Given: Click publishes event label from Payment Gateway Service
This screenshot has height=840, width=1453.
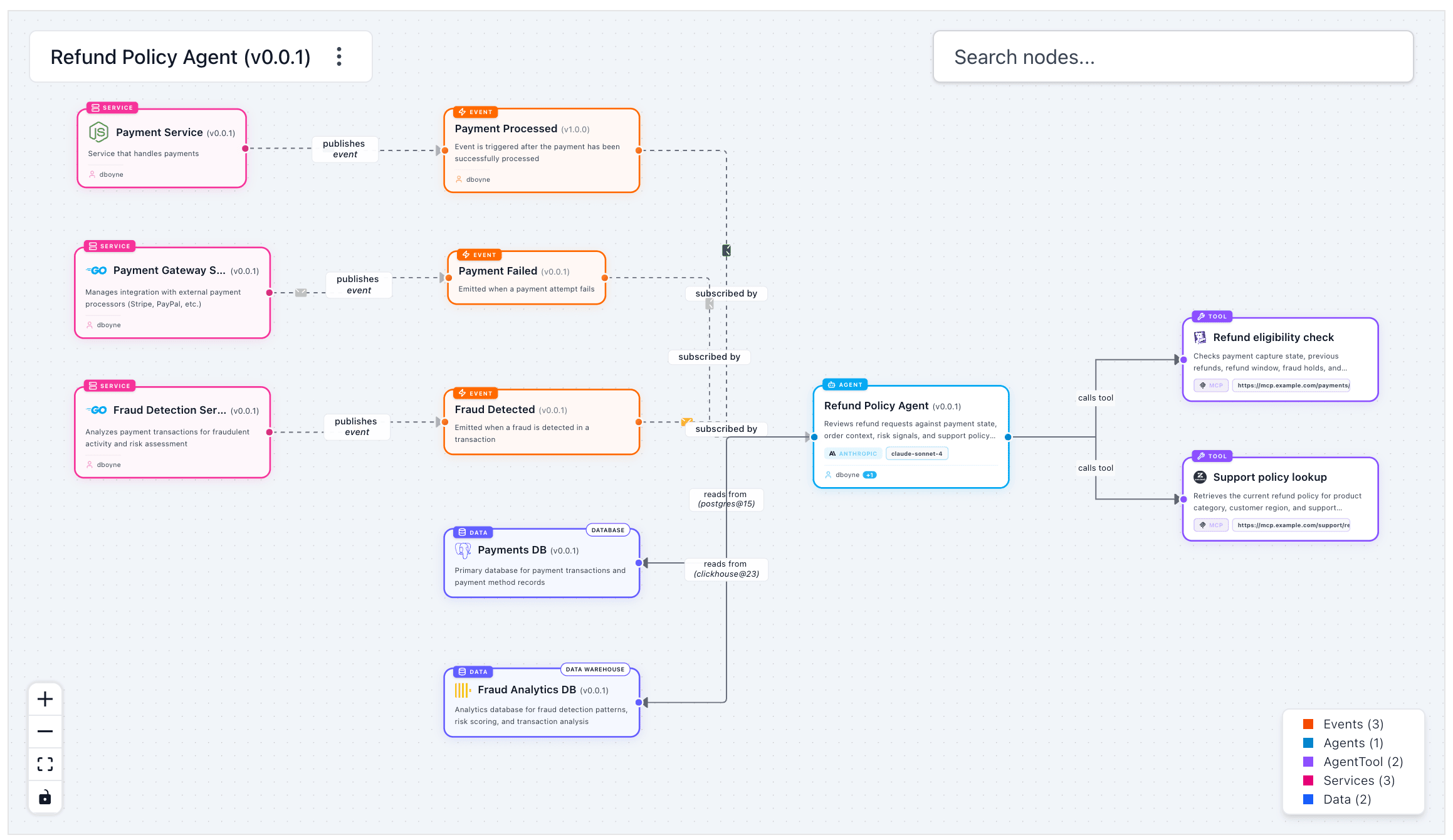Looking at the screenshot, I should 358,285.
